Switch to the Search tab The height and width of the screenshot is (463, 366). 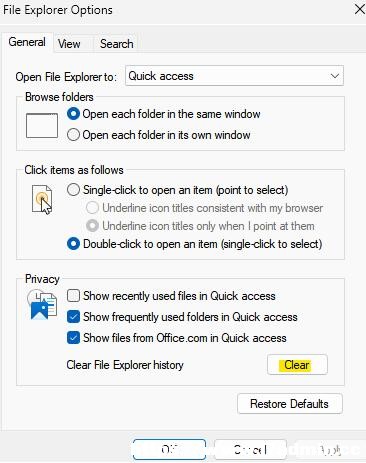click(x=117, y=44)
